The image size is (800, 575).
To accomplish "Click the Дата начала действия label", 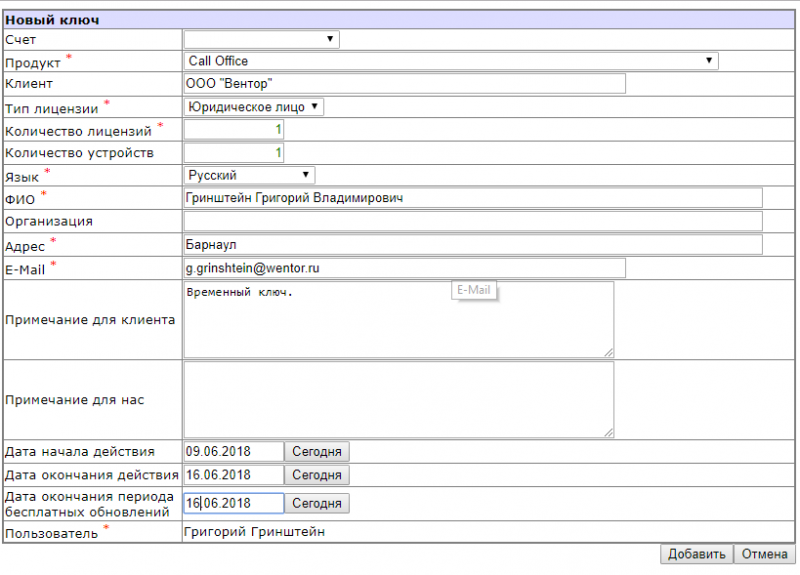I will click(x=80, y=452).
